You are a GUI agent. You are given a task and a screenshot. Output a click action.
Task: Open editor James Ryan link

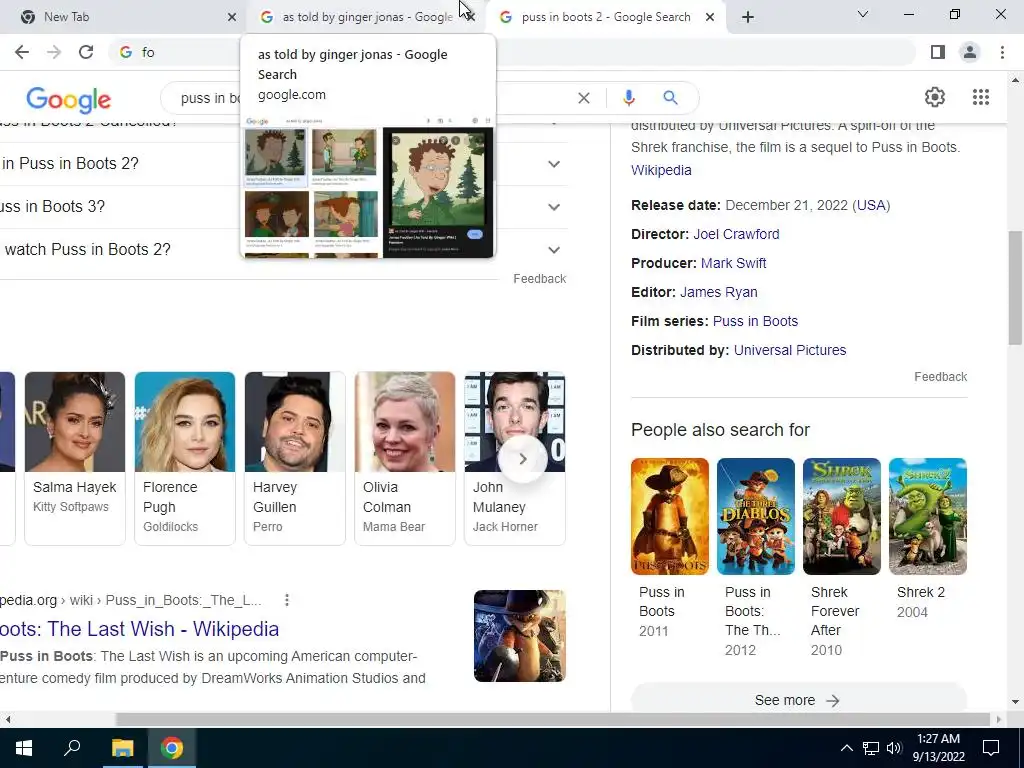pos(718,292)
